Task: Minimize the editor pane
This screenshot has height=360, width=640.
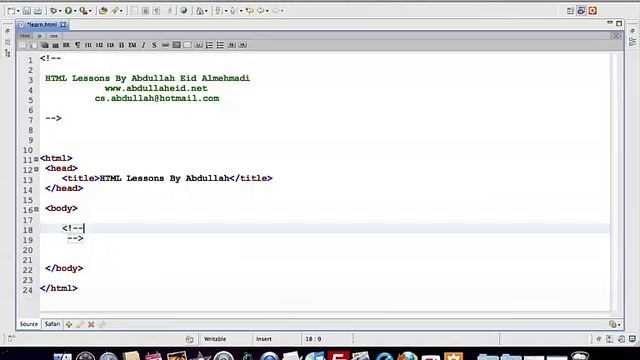Action: [610, 23]
